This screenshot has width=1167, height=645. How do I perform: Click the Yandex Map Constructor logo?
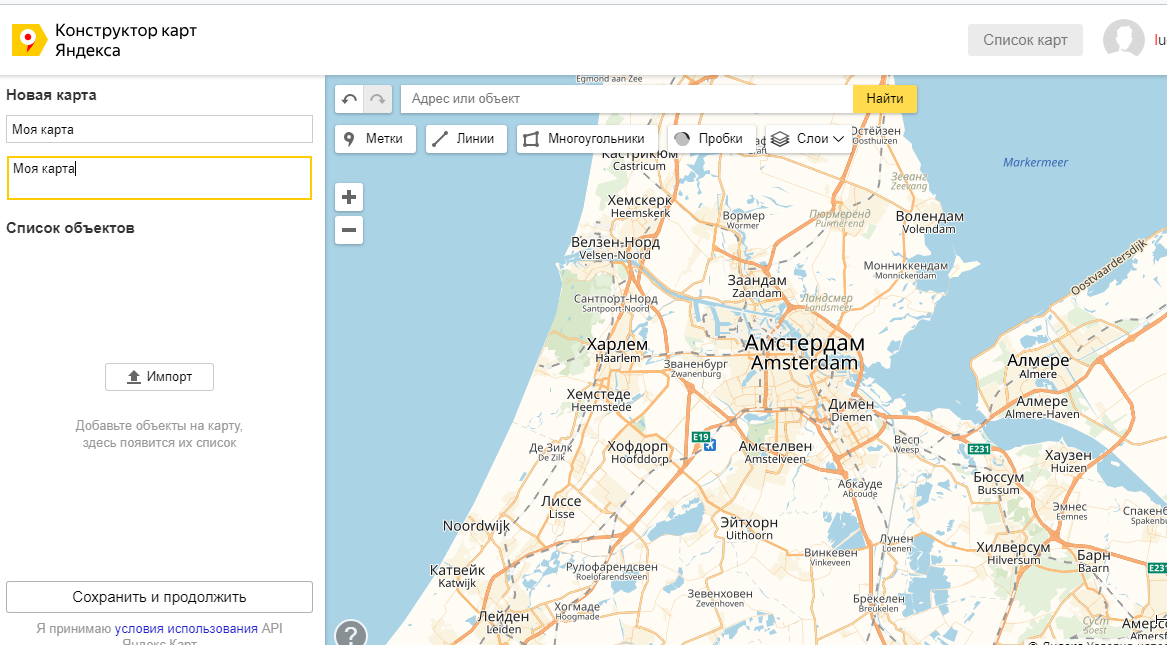pos(29,41)
